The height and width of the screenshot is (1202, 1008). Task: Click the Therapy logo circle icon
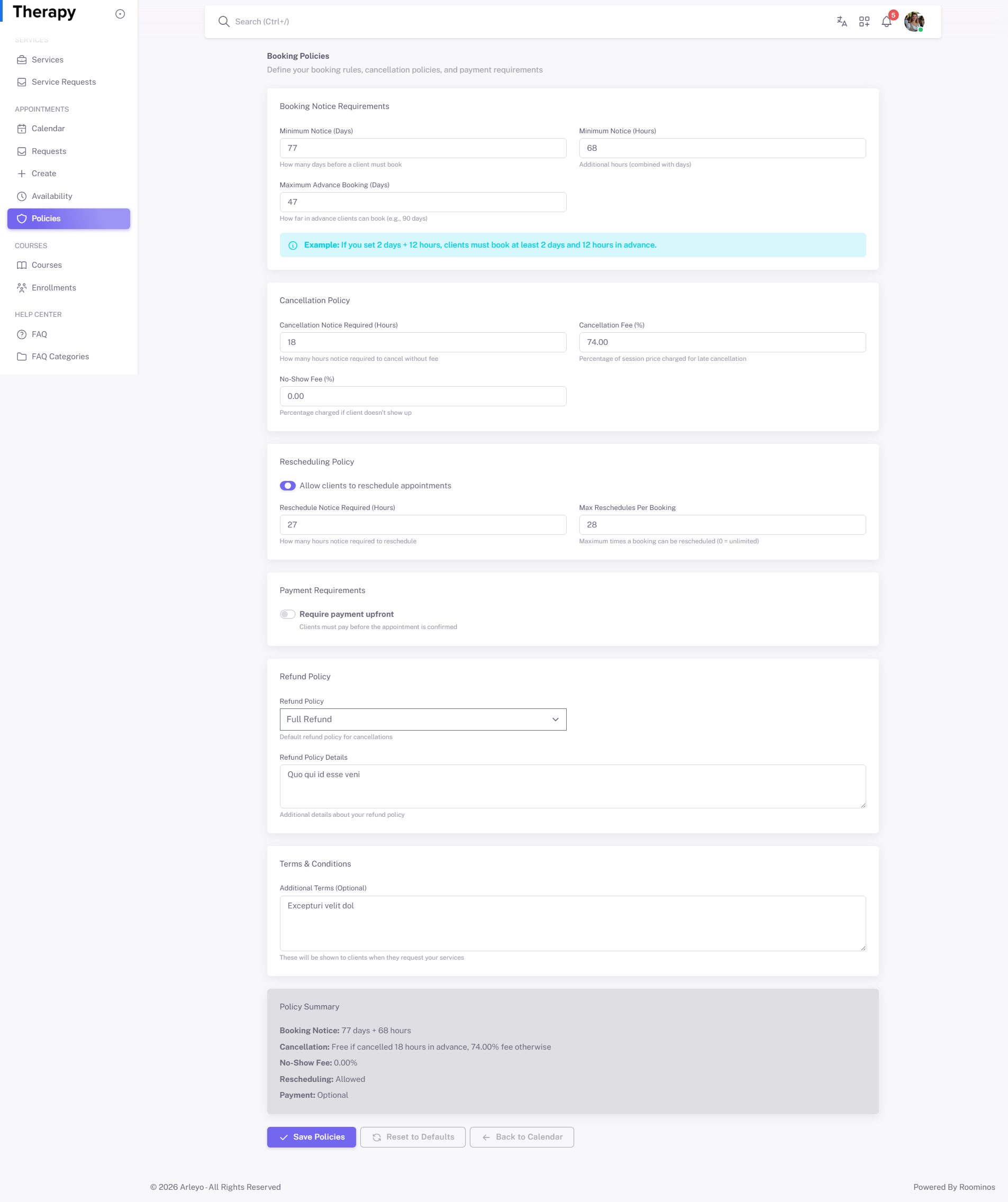120,14
